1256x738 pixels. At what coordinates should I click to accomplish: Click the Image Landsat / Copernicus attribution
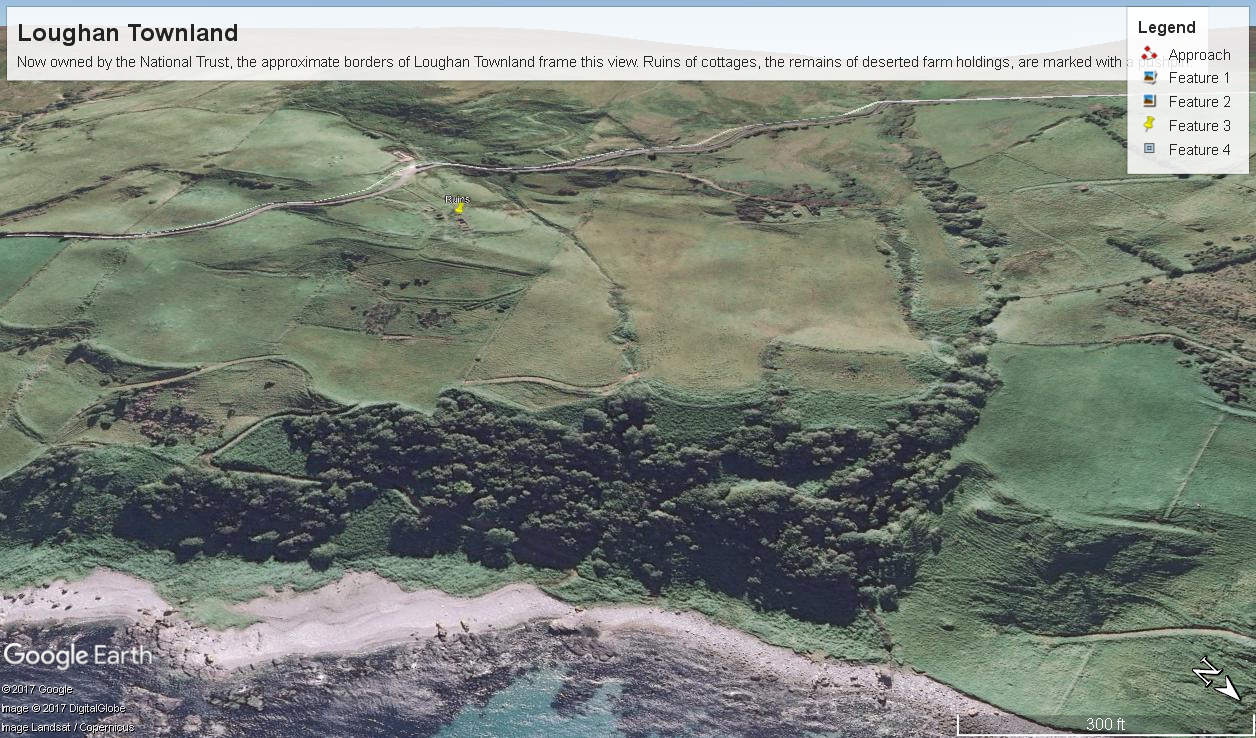(x=67, y=727)
